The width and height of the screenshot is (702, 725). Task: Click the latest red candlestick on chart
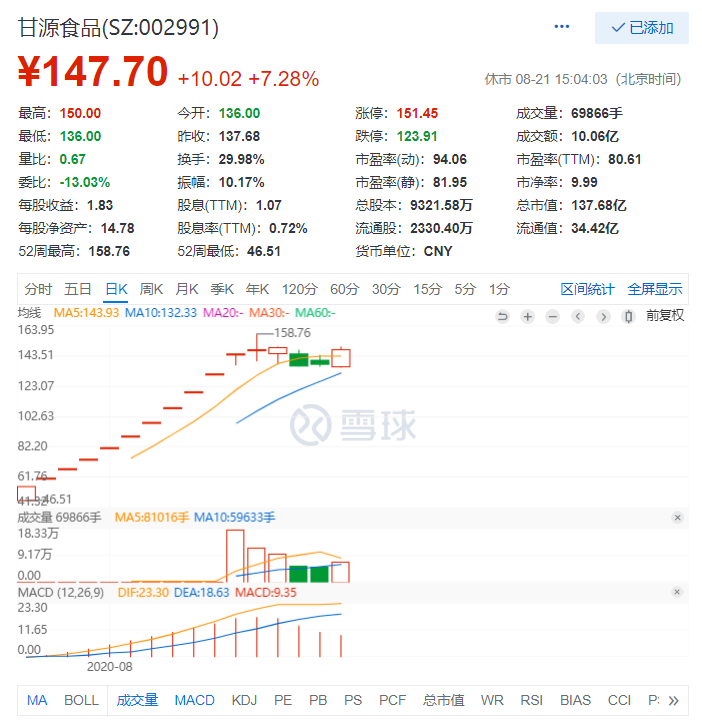341,358
